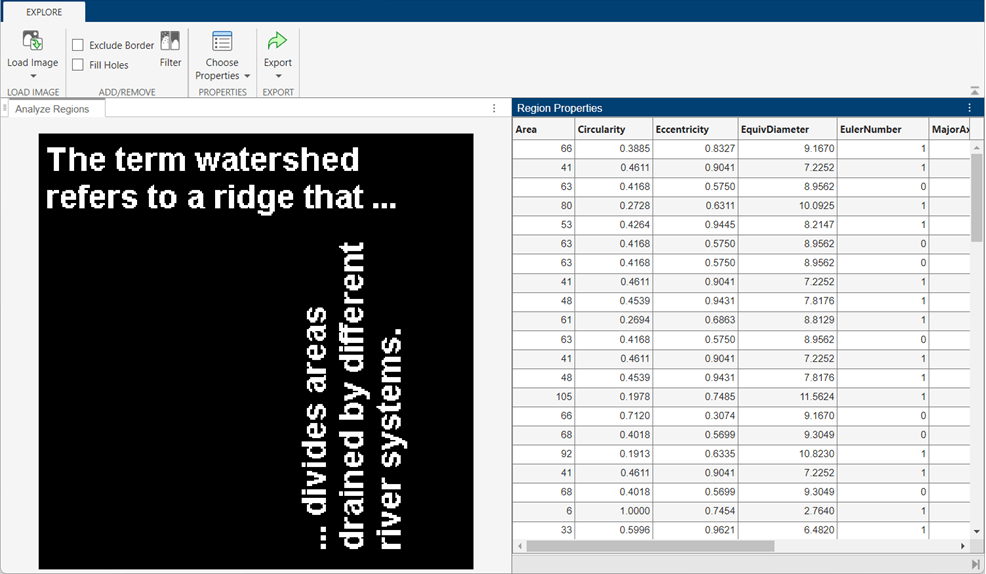Select the Circularity cell 0.7120
This screenshot has height=574, width=986.
pos(614,416)
